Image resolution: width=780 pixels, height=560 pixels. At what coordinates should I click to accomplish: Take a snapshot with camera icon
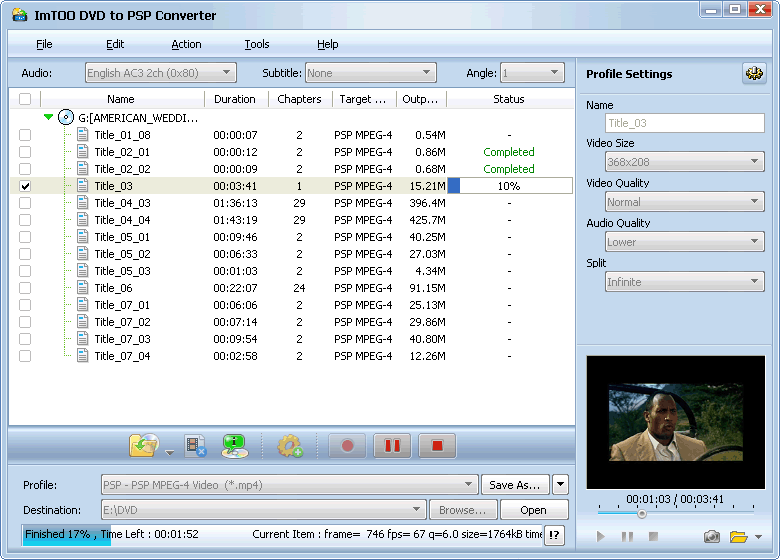[711, 537]
